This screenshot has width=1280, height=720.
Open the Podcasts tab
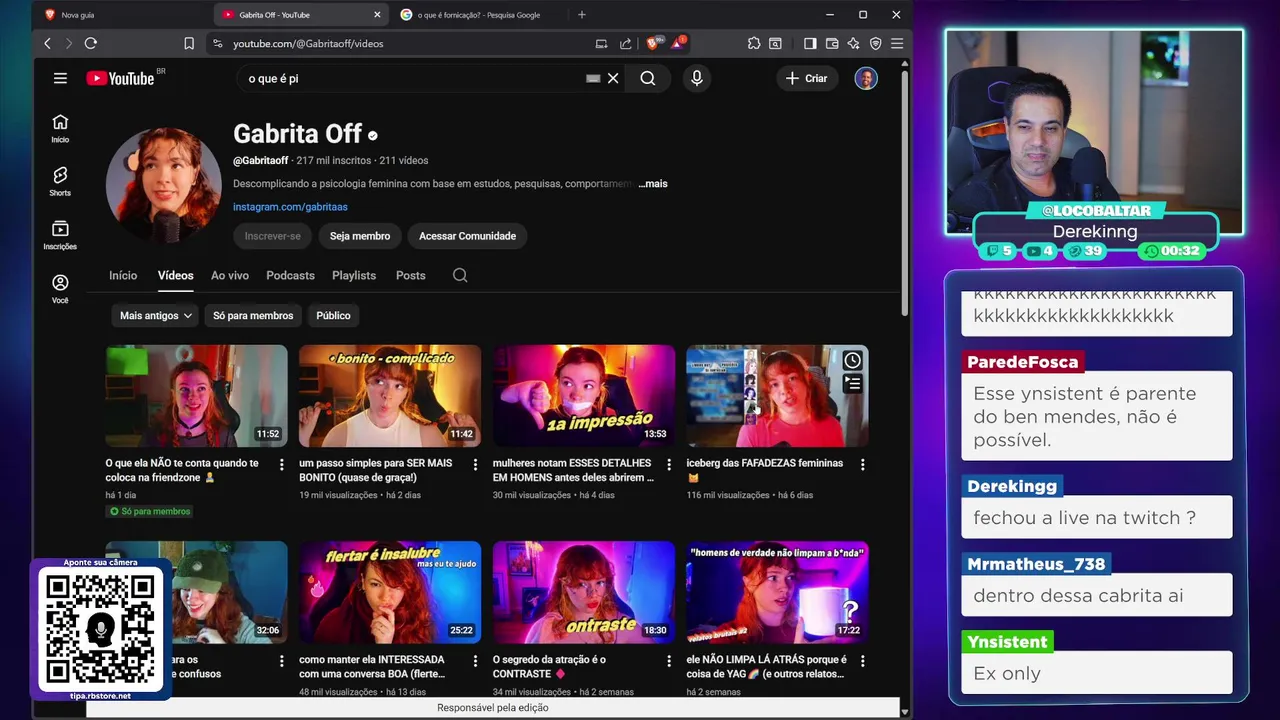point(290,275)
